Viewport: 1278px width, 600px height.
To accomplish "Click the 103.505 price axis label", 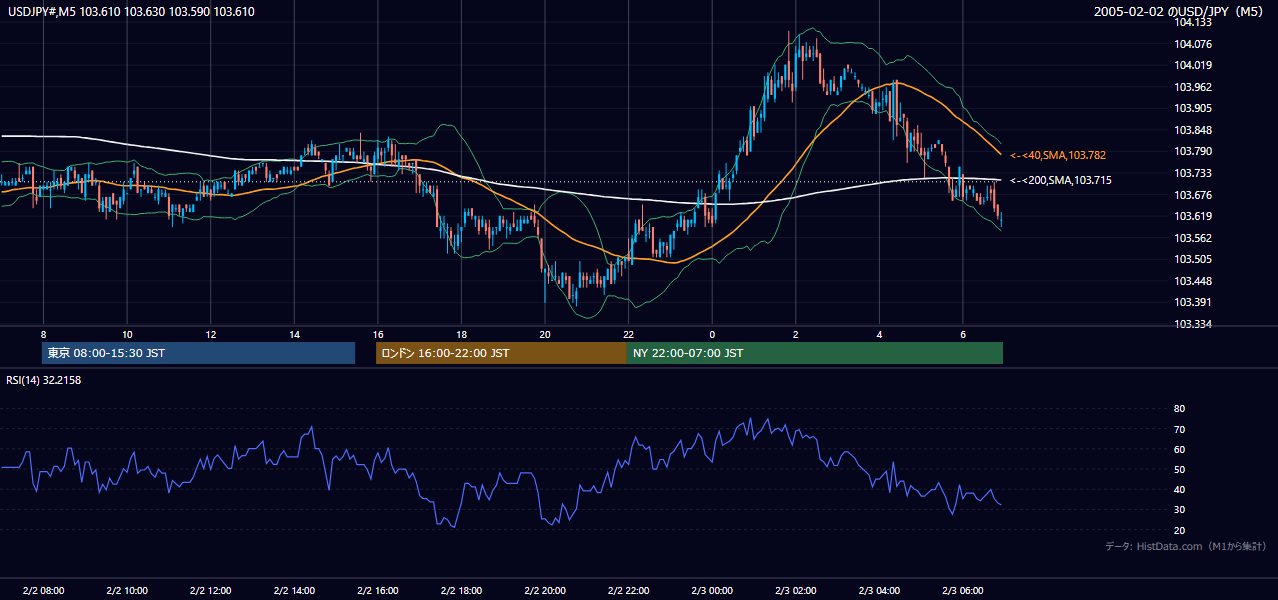I will (x=1193, y=259).
